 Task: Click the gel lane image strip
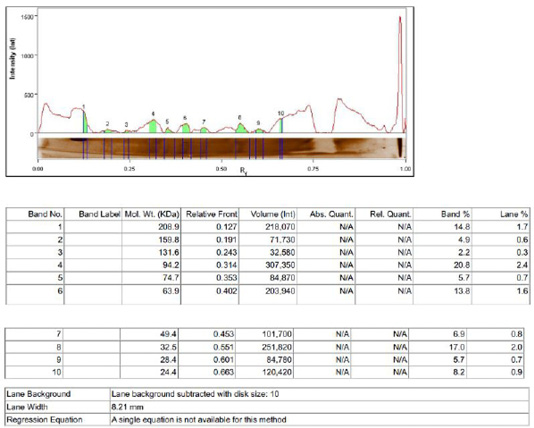coord(222,148)
